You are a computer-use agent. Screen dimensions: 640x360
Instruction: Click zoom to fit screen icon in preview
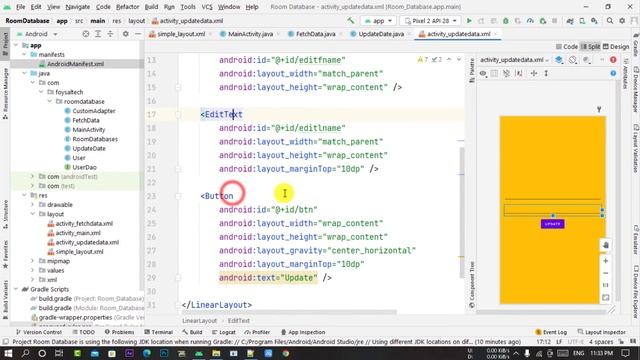(606, 298)
